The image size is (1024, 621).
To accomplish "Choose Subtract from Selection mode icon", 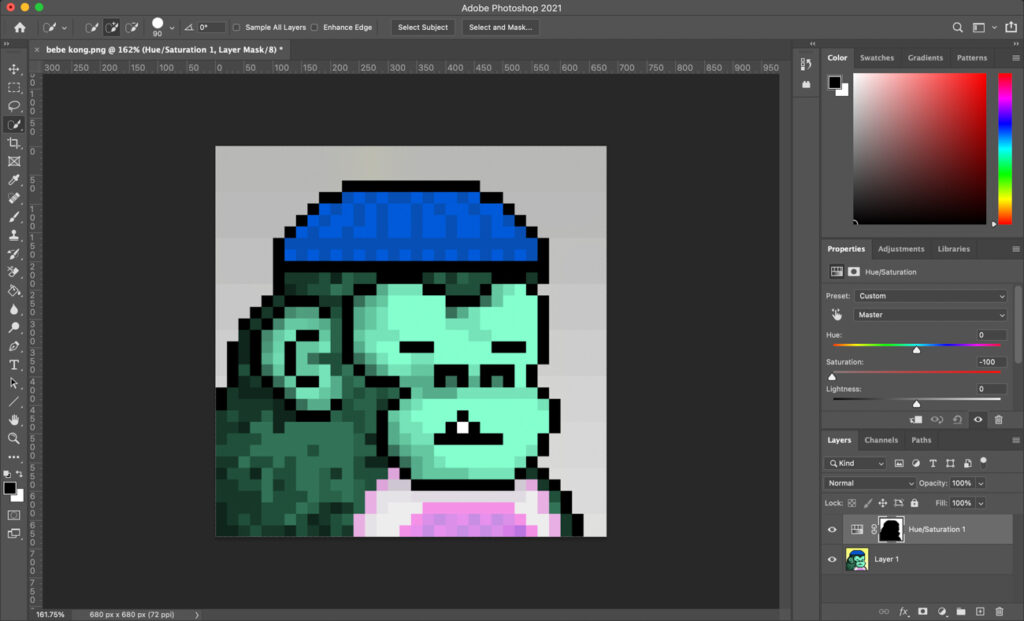I will 132,27.
